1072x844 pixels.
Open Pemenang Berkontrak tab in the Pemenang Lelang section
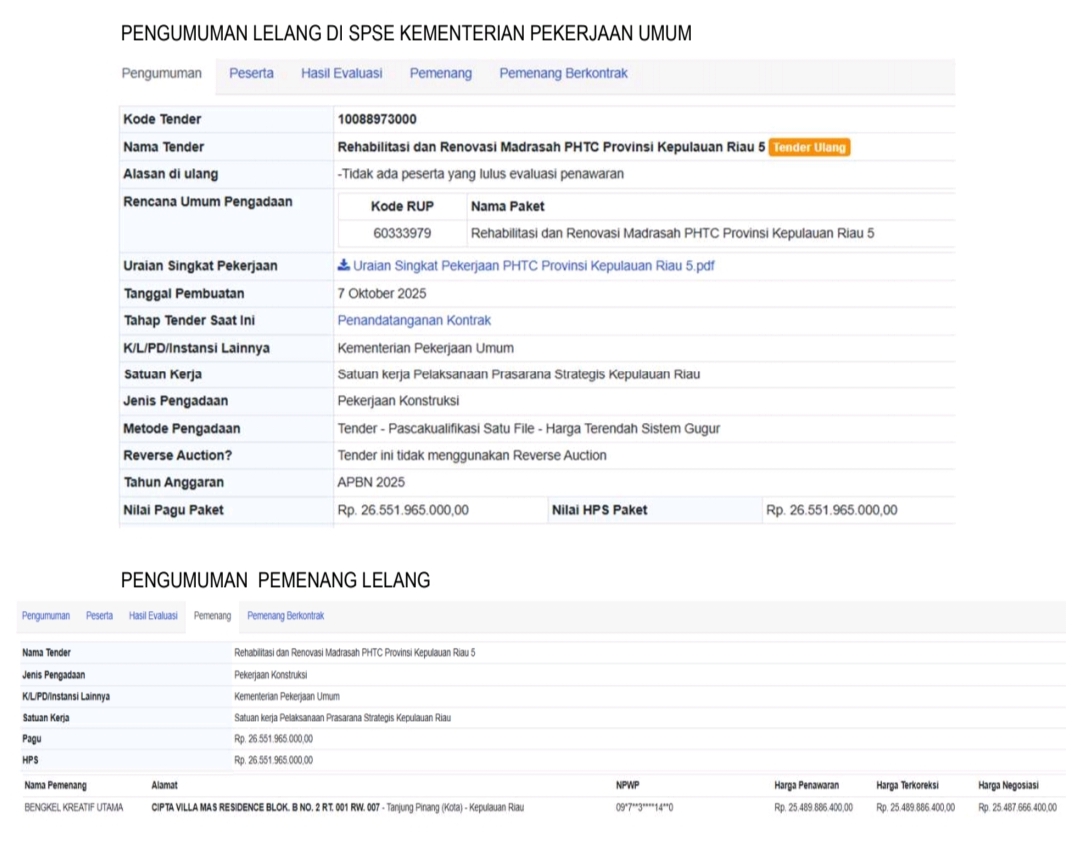[285, 616]
